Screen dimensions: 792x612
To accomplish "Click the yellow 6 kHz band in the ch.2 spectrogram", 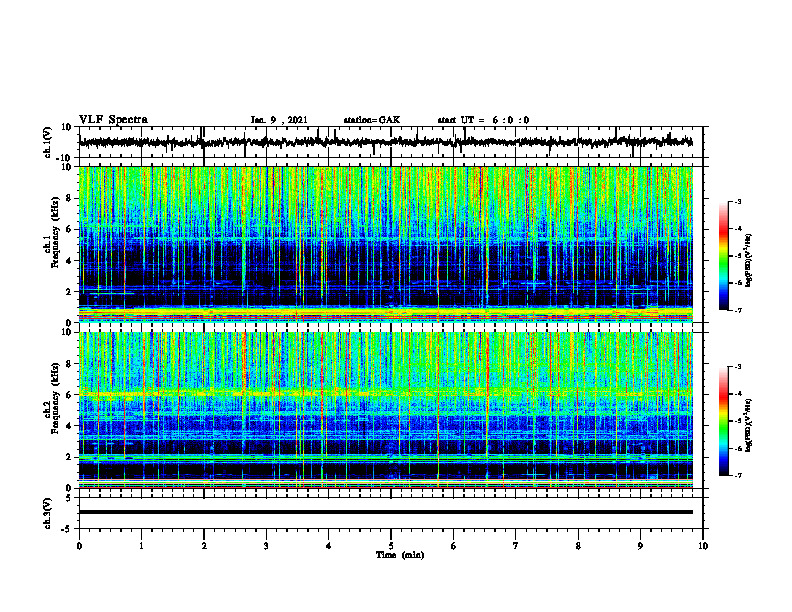I will click(385, 393).
